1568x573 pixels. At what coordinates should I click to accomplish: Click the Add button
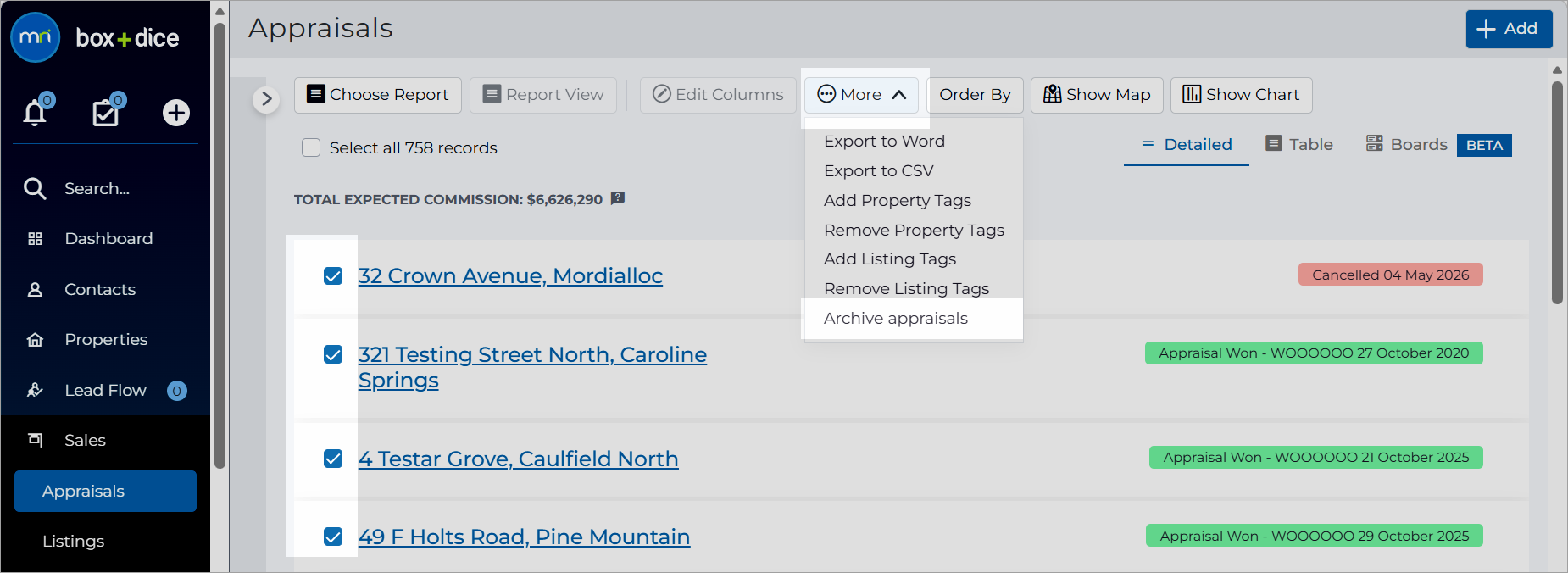pyautogui.click(x=1509, y=29)
